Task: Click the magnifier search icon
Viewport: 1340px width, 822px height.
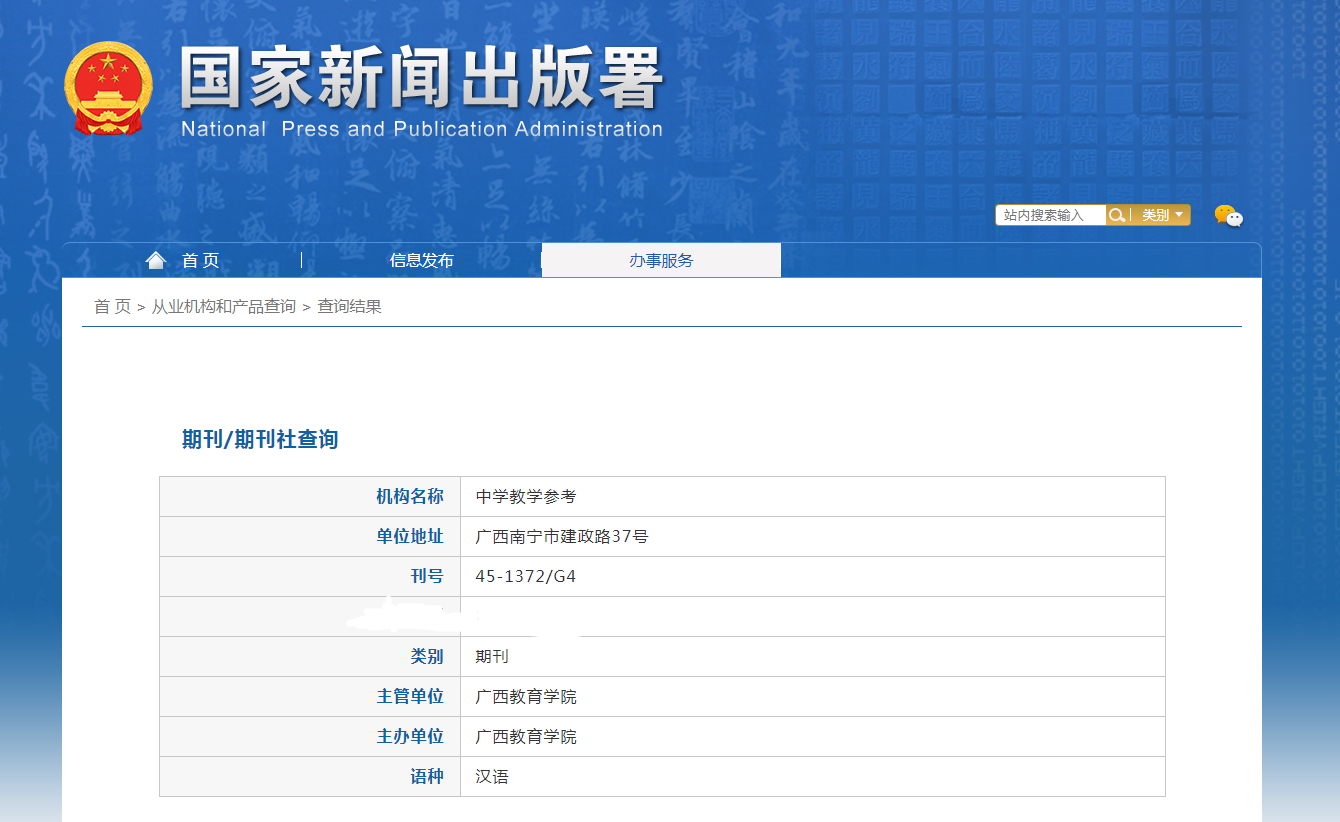Action: point(1116,215)
